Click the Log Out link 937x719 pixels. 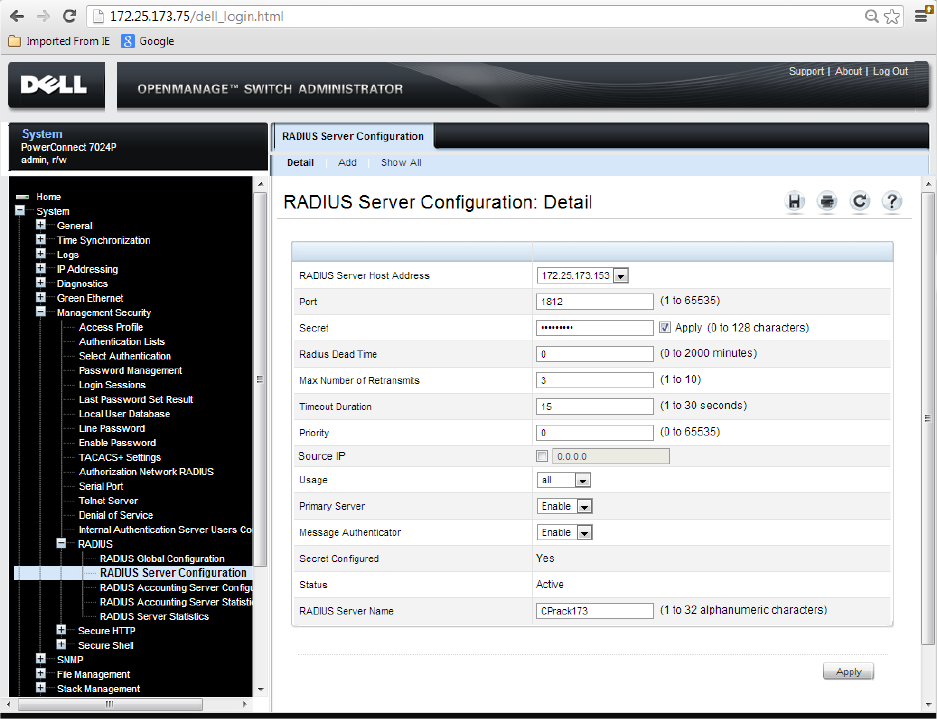pos(890,72)
